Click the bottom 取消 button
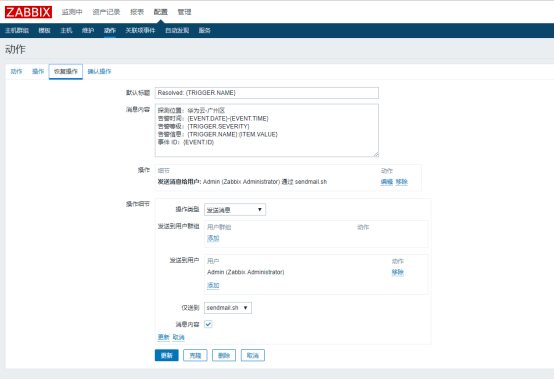 point(253,355)
